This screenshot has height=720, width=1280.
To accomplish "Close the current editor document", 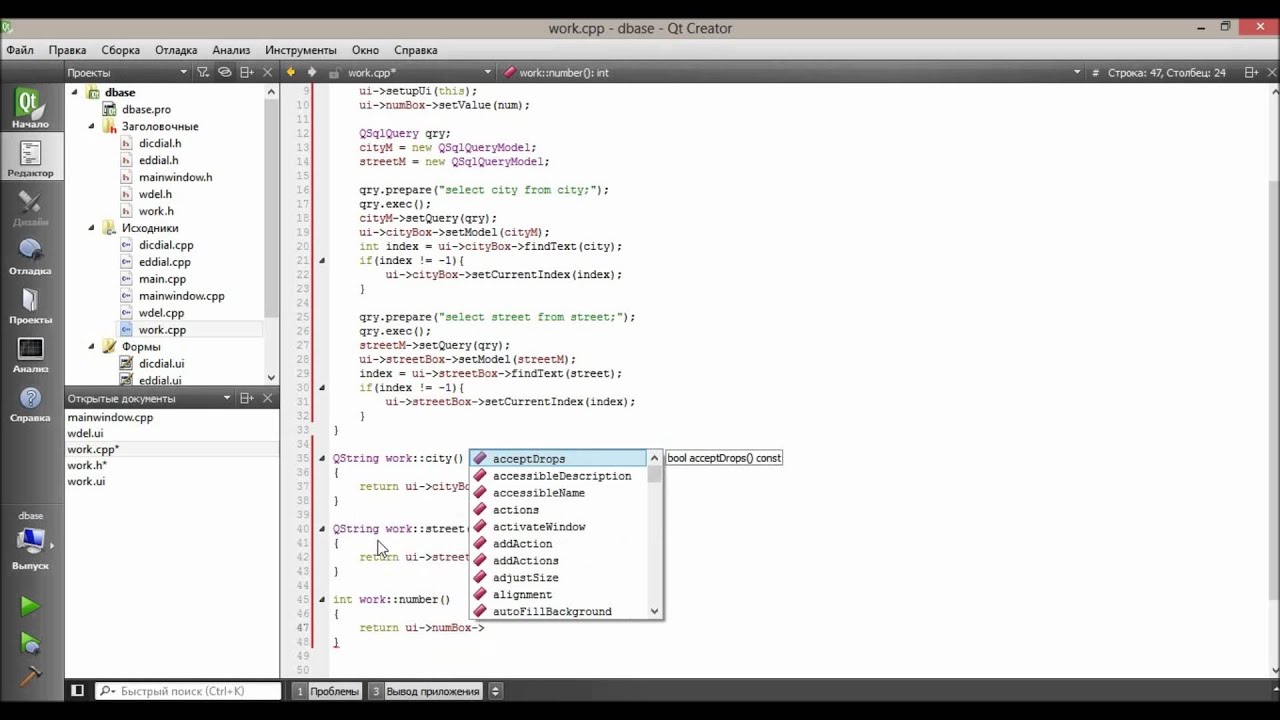I will [1271, 72].
